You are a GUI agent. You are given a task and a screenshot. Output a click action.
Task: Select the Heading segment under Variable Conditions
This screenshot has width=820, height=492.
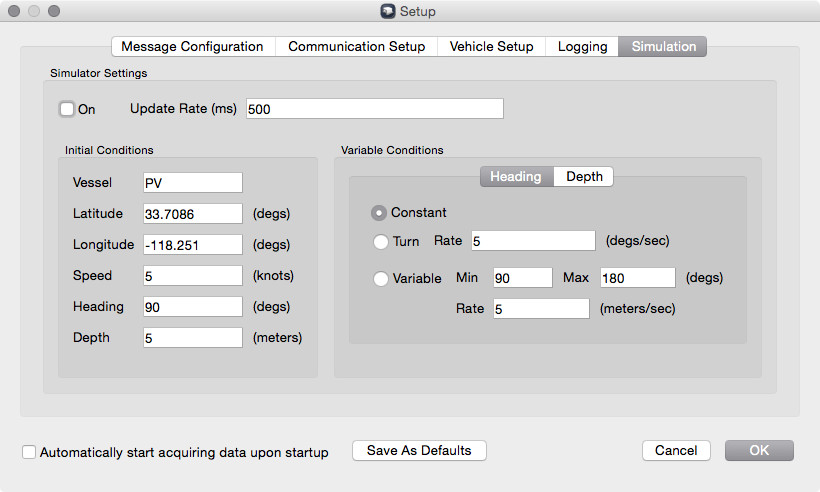(516, 177)
